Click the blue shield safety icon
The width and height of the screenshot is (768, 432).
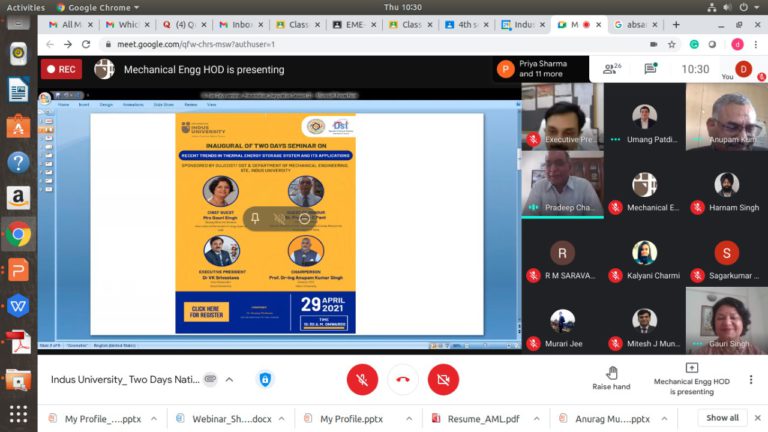(x=265, y=380)
